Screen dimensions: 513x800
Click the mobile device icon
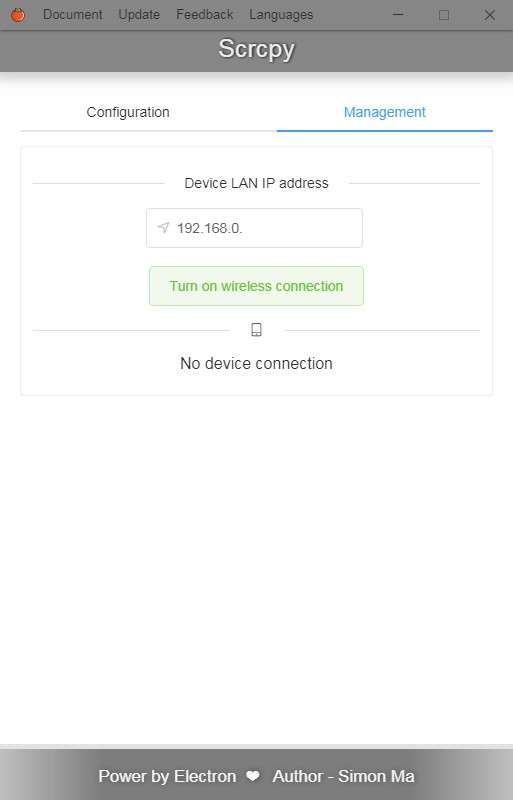pyautogui.click(x=256, y=330)
